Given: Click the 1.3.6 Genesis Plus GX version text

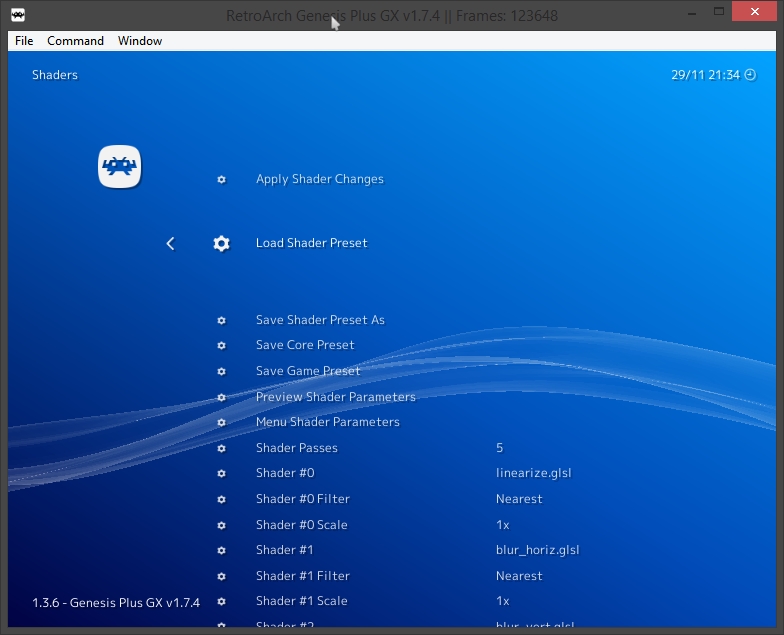Looking at the screenshot, I should [116, 603].
